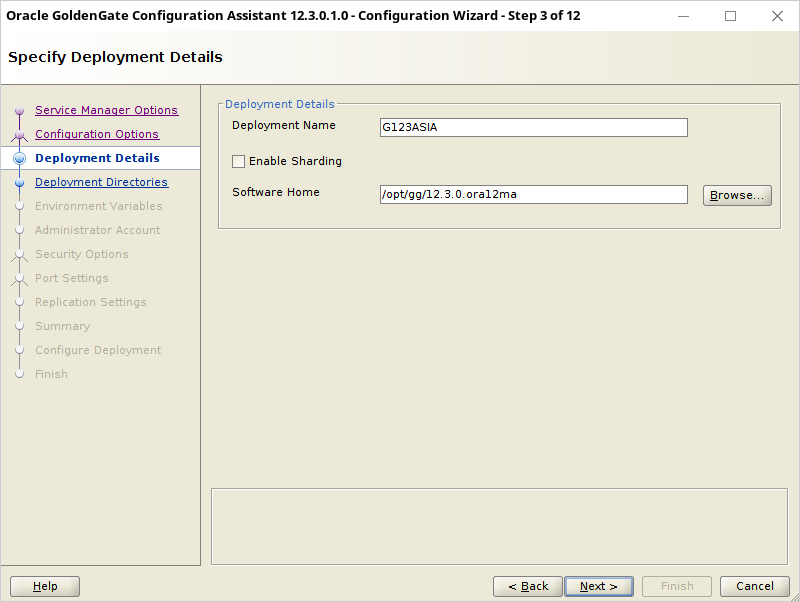800x602 pixels.
Task: Click the Security Options step label
Action: click(x=82, y=254)
